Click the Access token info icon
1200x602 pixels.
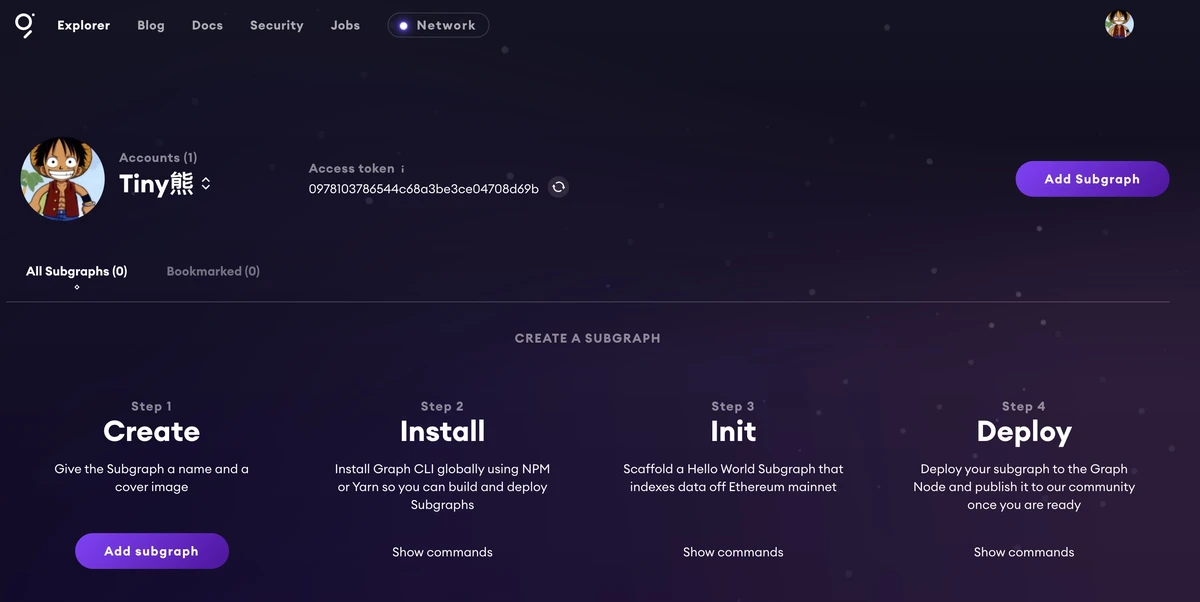tap(403, 169)
